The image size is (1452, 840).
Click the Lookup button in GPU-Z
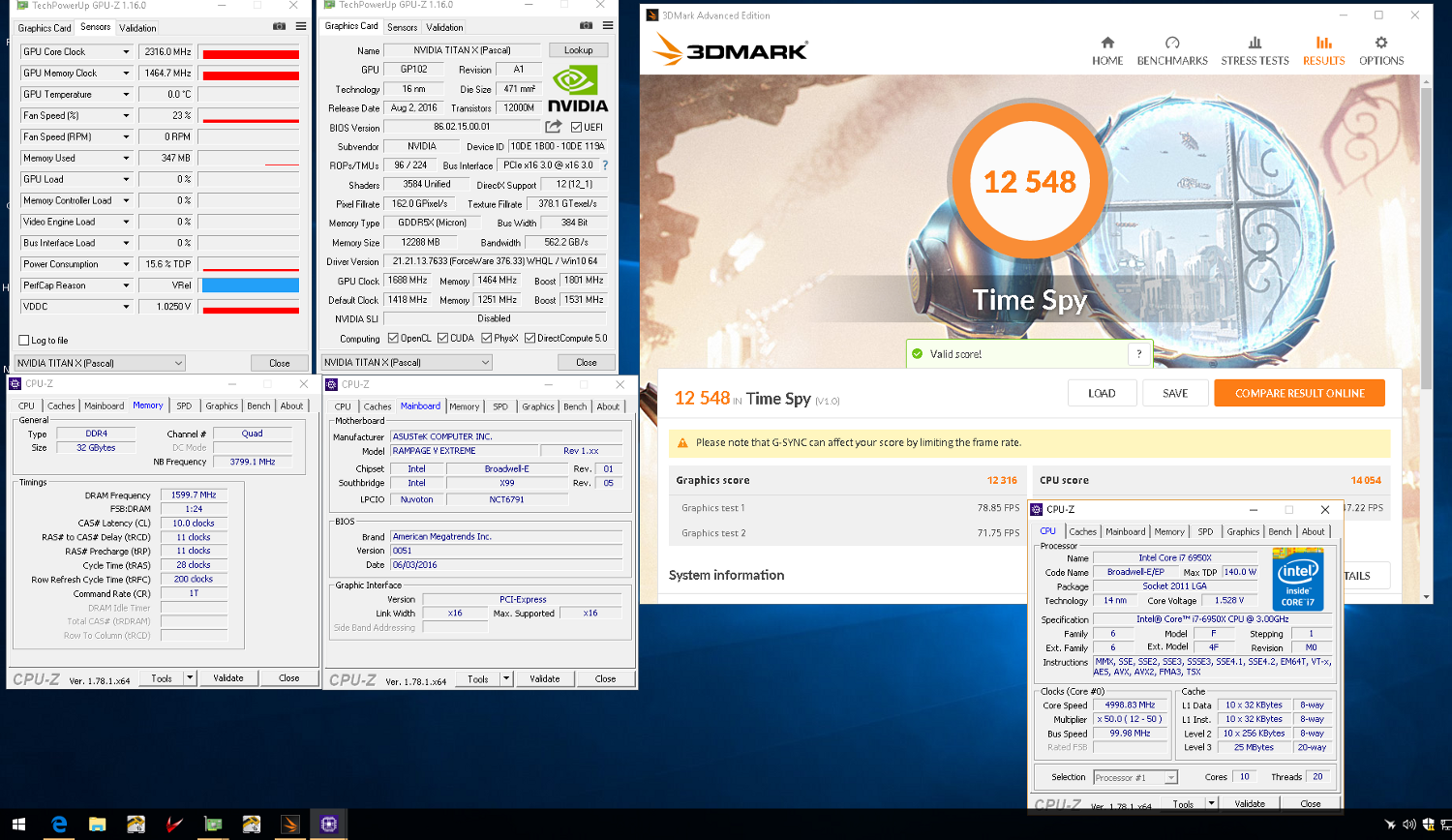click(x=579, y=50)
